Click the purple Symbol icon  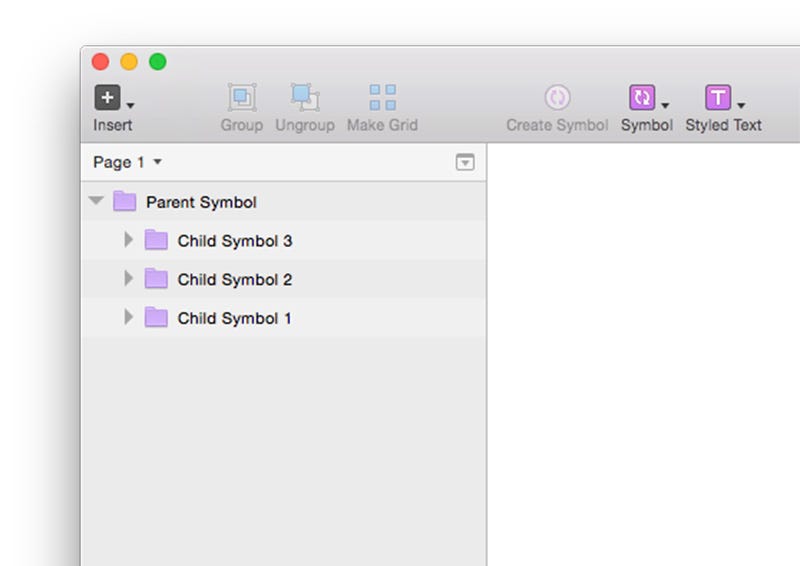[642, 97]
